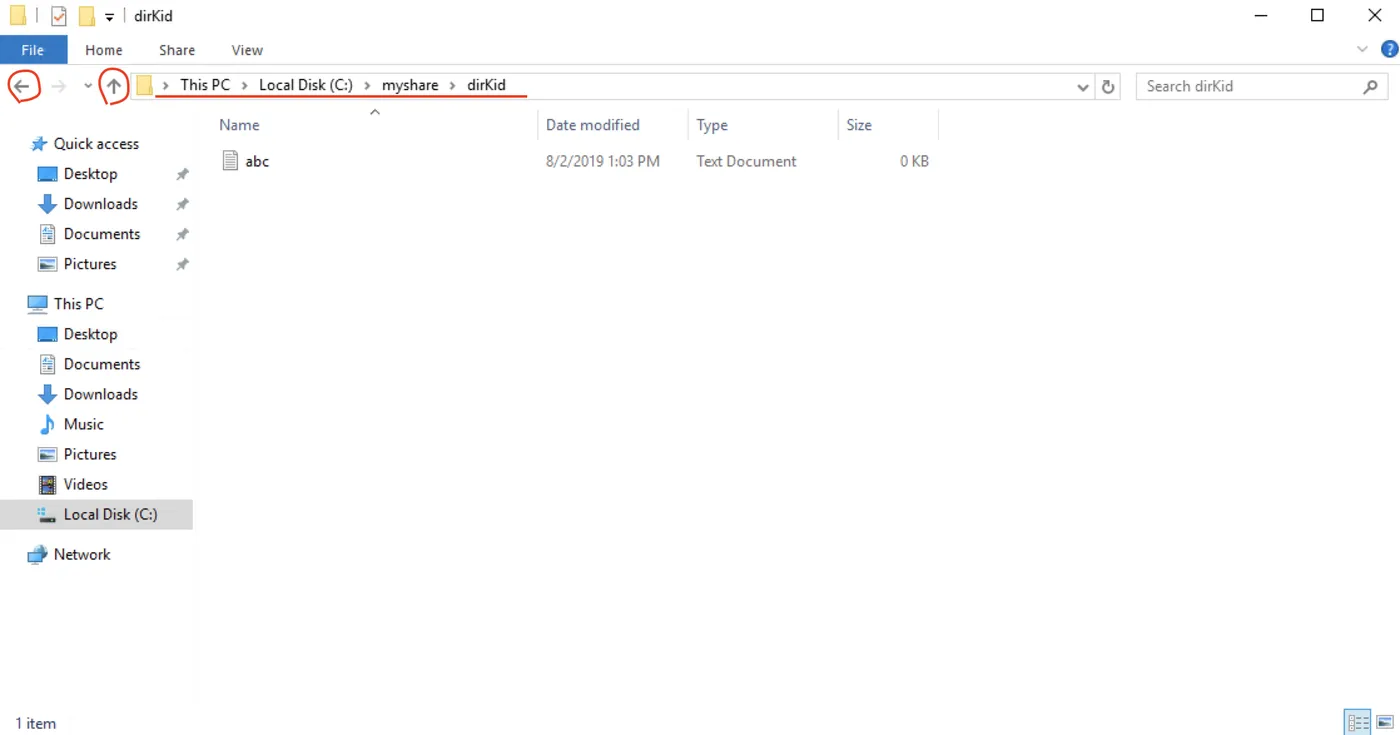This screenshot has width=1400, height=735.
Task: Open Help with the blue question mark icon
Action: (x=1389, y=49)
